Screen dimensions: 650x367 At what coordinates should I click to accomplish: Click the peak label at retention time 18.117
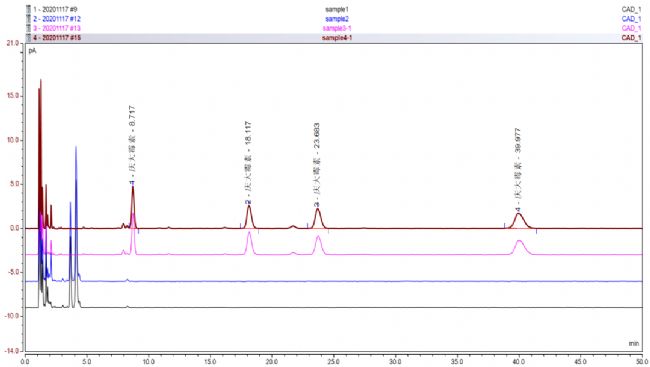(x=248, y=162)
